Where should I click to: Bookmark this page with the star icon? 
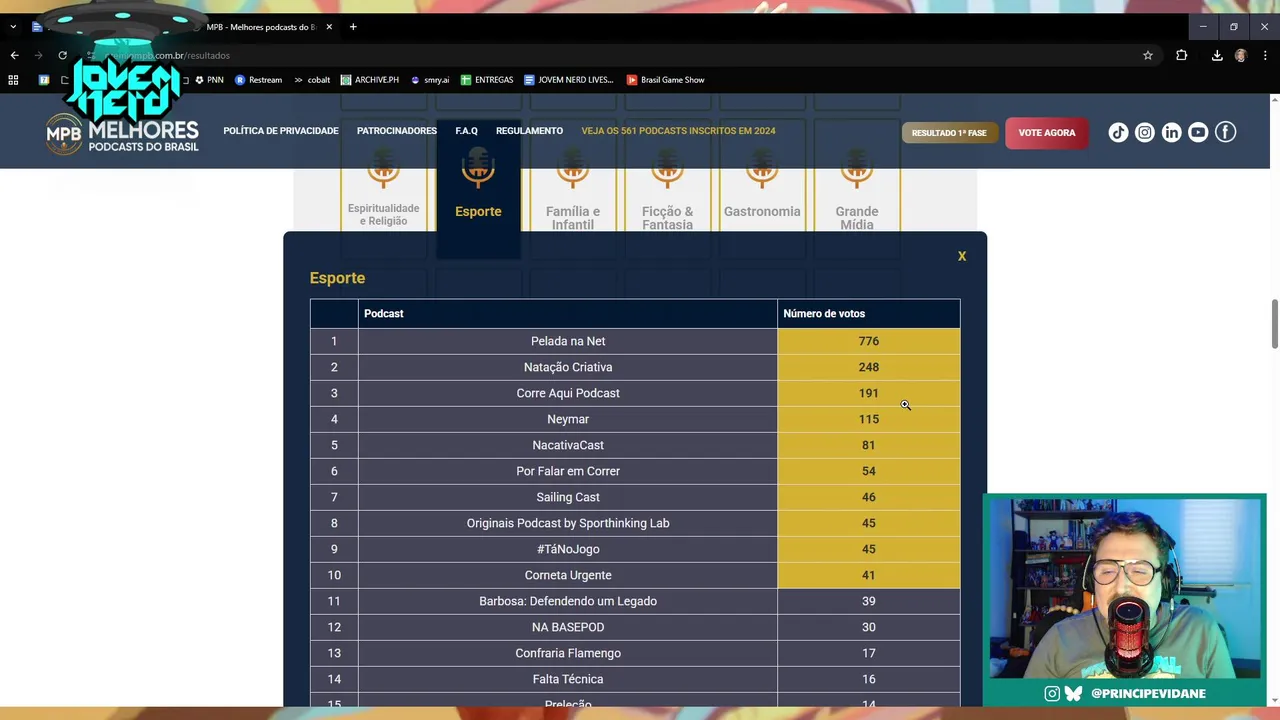click(x=1148, y=56)
